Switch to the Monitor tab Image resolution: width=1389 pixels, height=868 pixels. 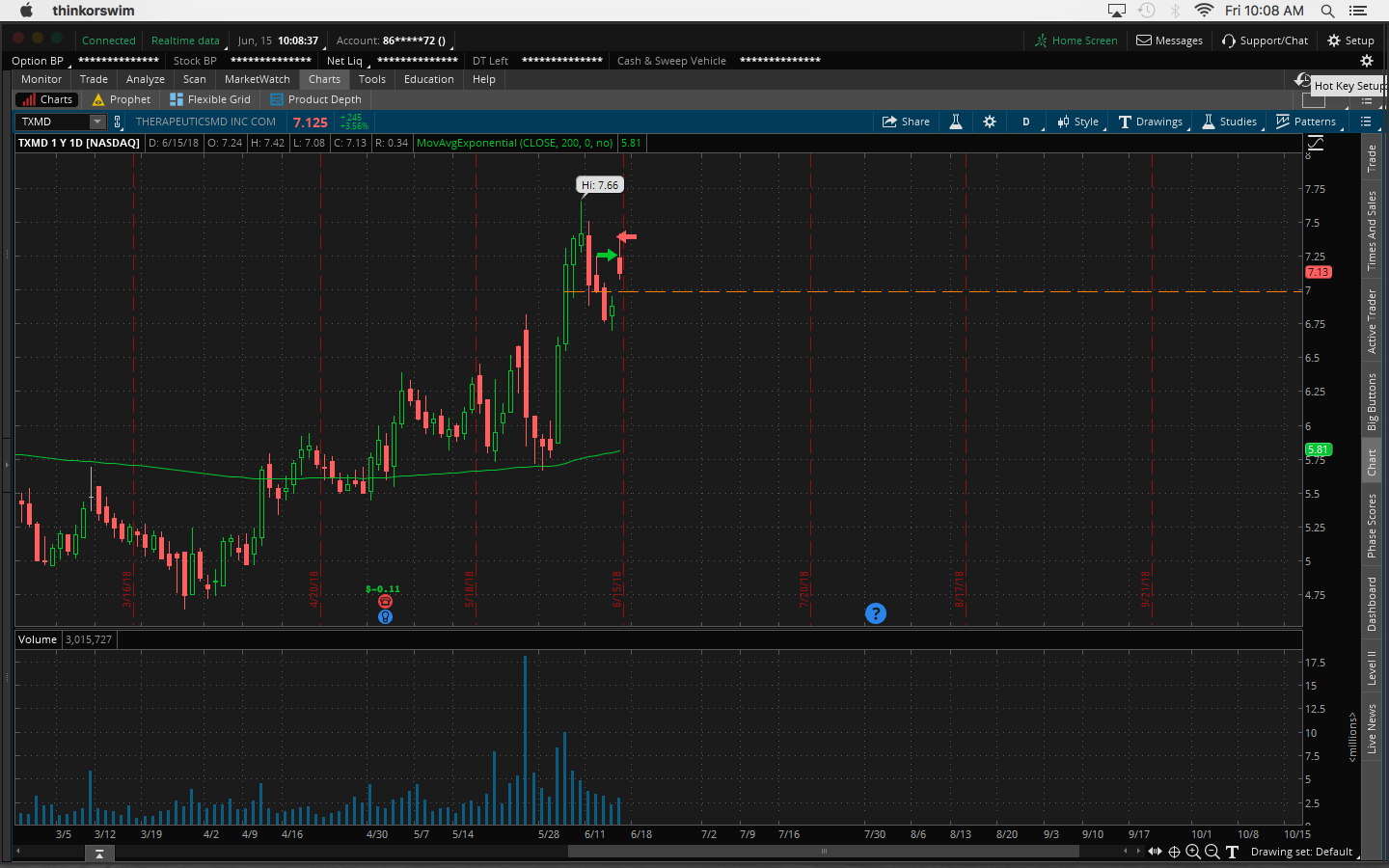click(x=41, y=79)
